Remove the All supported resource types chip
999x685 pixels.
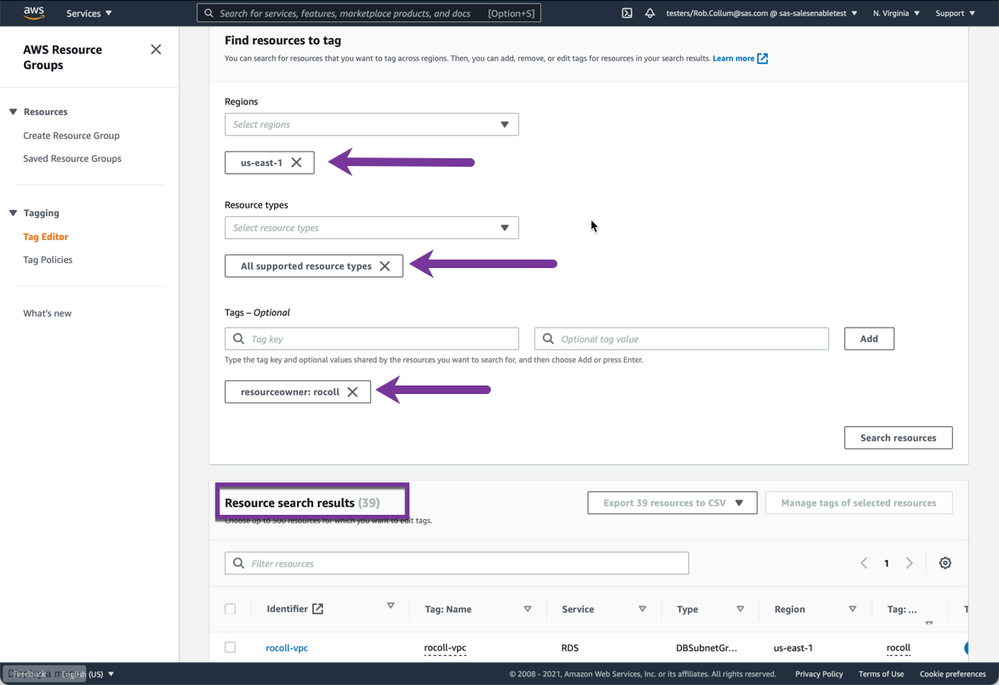(385, 266)
